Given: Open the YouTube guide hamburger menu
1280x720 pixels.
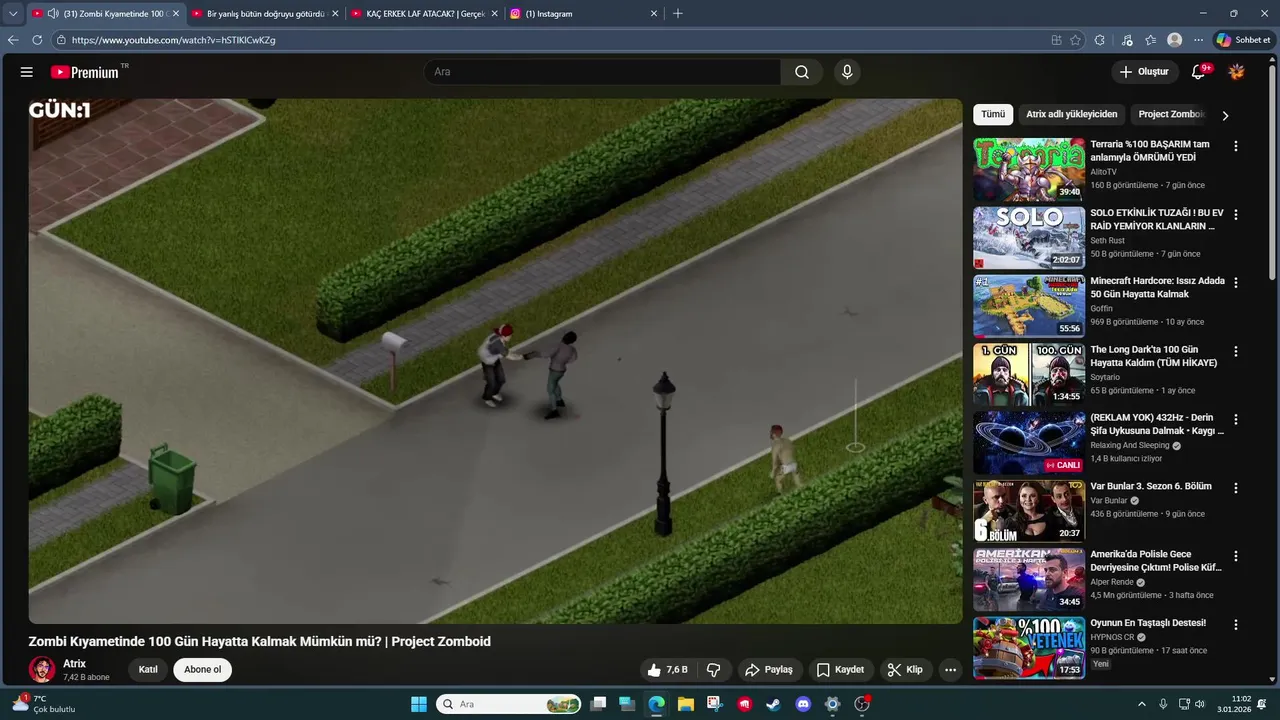Looking at the screenshot, I should point(27,72).
